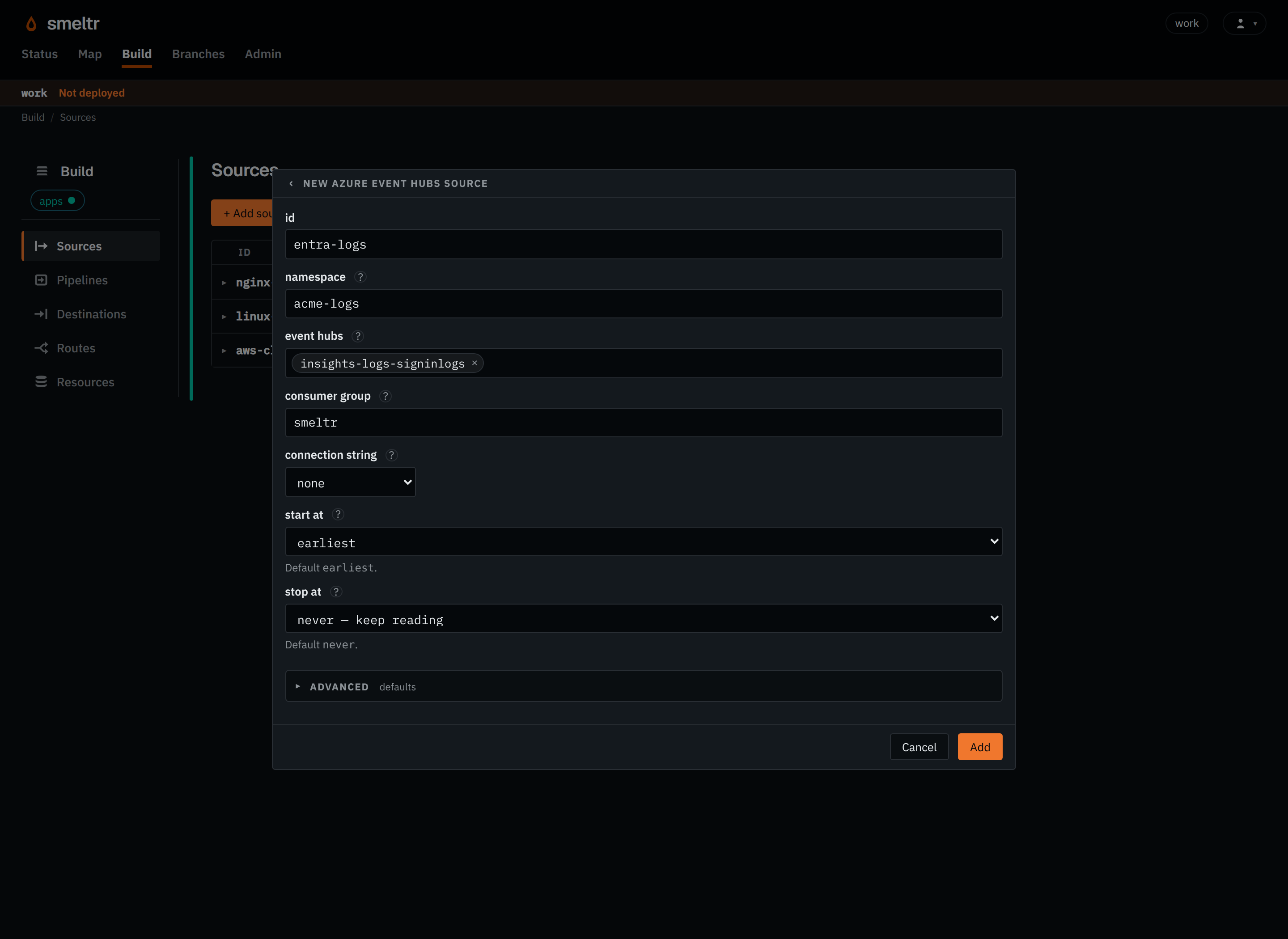Click the work branch pill at top right

pos(1187,23)
